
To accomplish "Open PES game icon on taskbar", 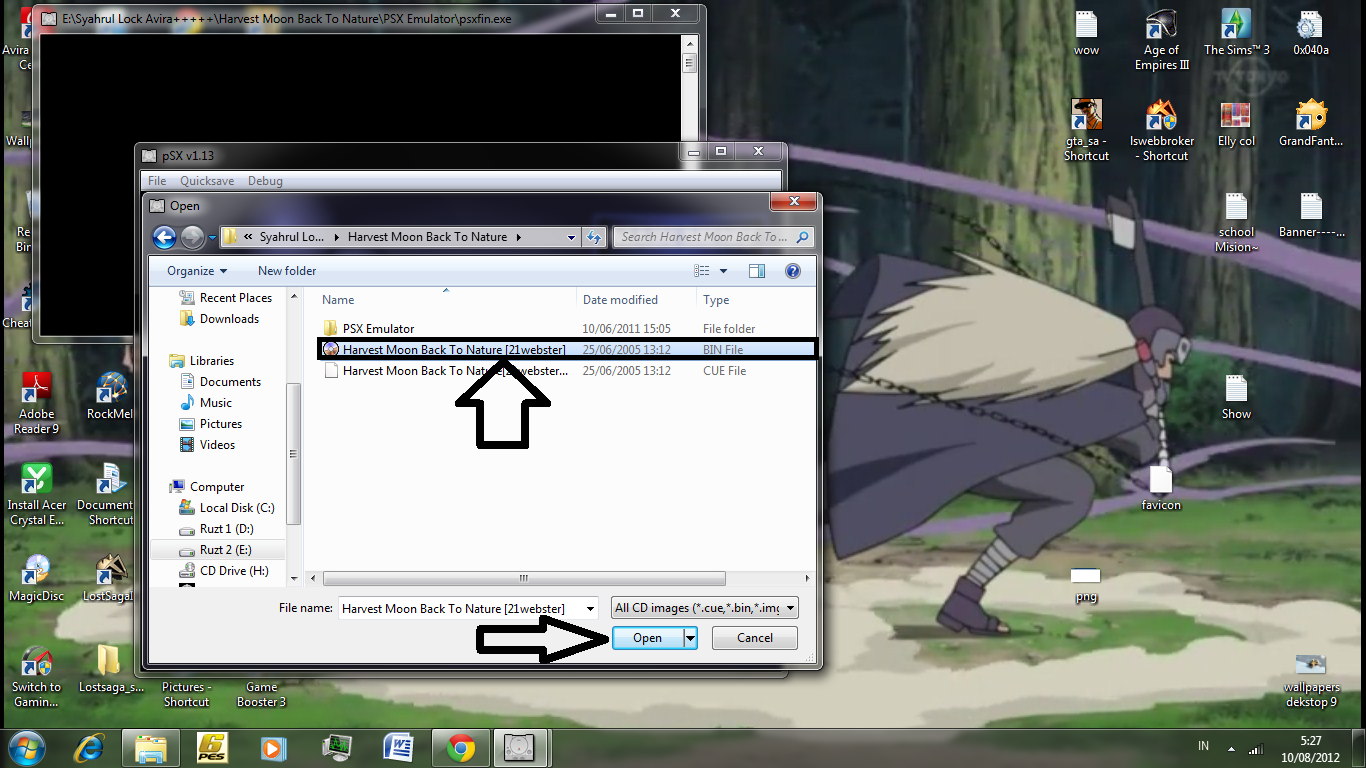I will (213, 747).
